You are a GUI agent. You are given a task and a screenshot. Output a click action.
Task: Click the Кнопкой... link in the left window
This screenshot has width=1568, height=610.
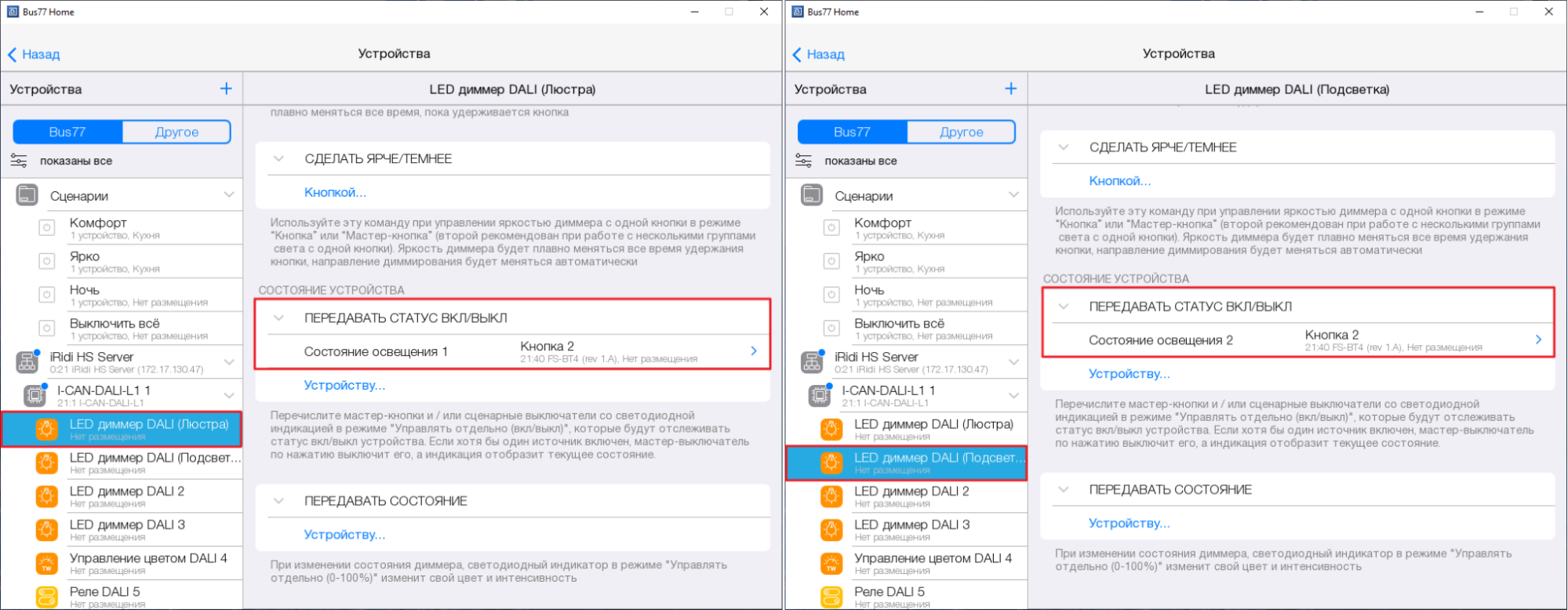tap(335, 192)
